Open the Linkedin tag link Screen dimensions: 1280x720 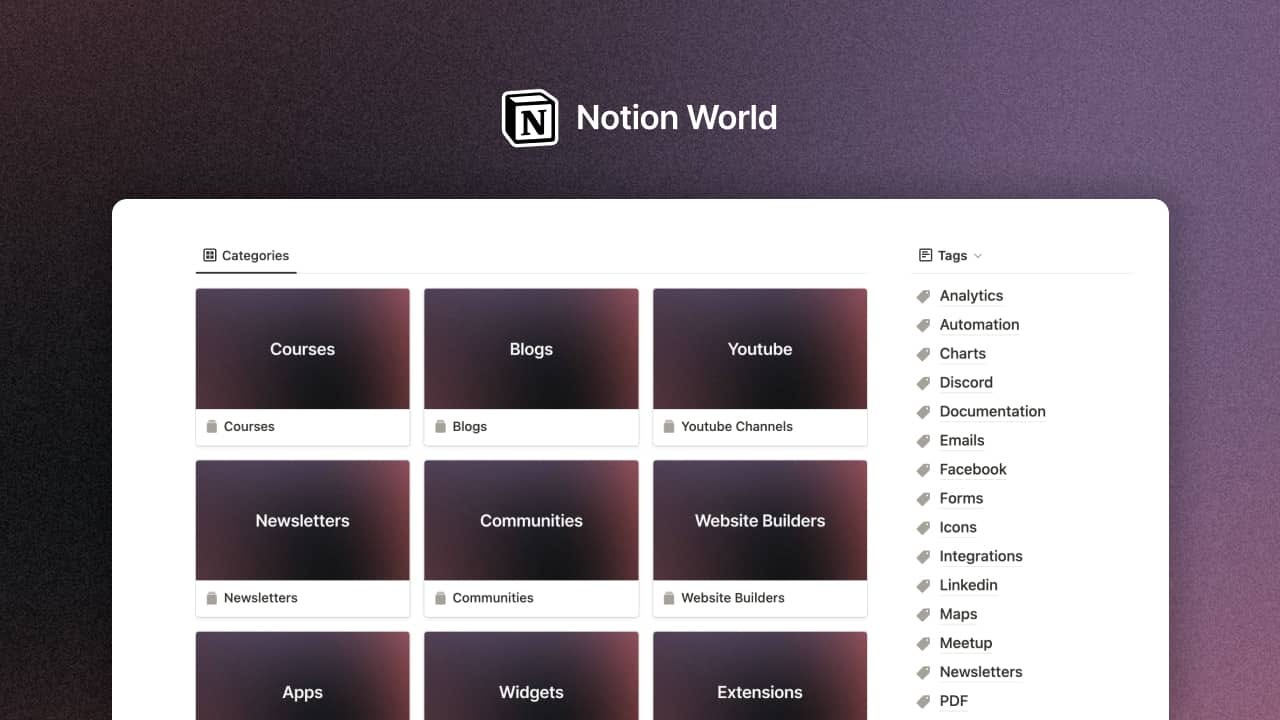pos(968,586)
